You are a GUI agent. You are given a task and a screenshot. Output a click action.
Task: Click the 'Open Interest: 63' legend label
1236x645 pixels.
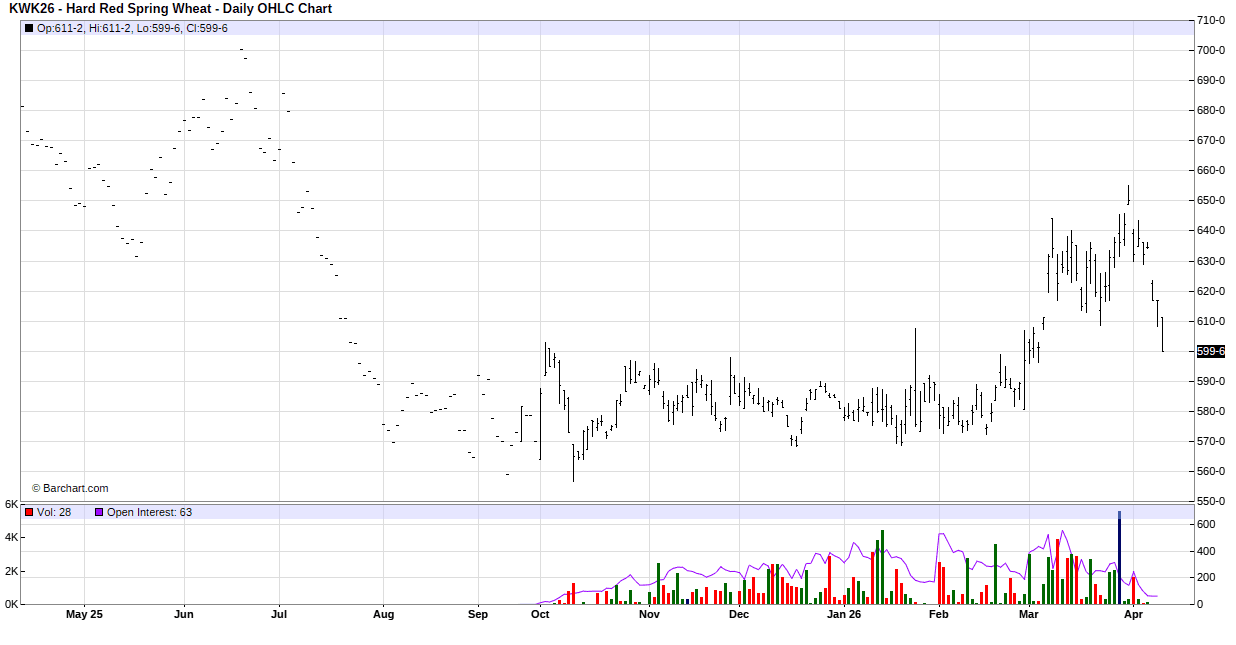click(149, 512)
